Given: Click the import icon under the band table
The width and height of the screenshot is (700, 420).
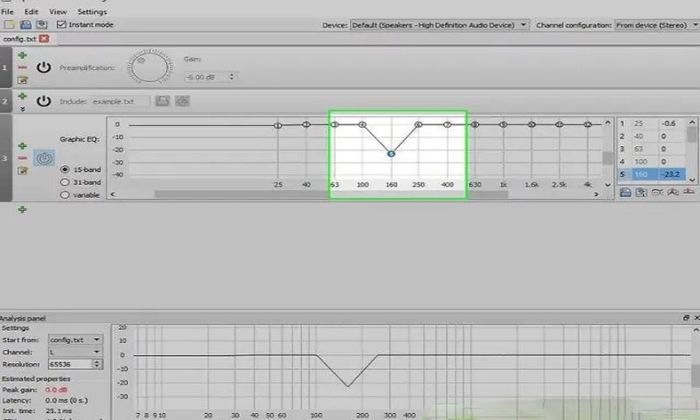Looking at the screenshot, I should point(625,192).
